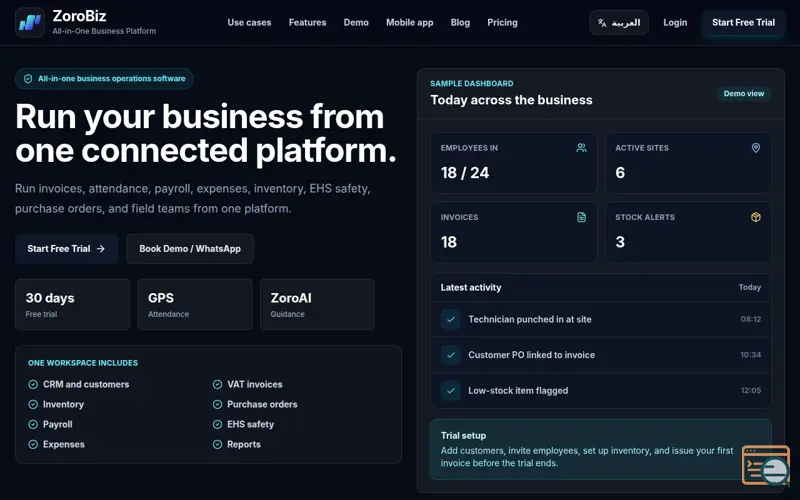Click the check circle next to VAT invoices
800x500 pixels.
click(x=217, y=384)
